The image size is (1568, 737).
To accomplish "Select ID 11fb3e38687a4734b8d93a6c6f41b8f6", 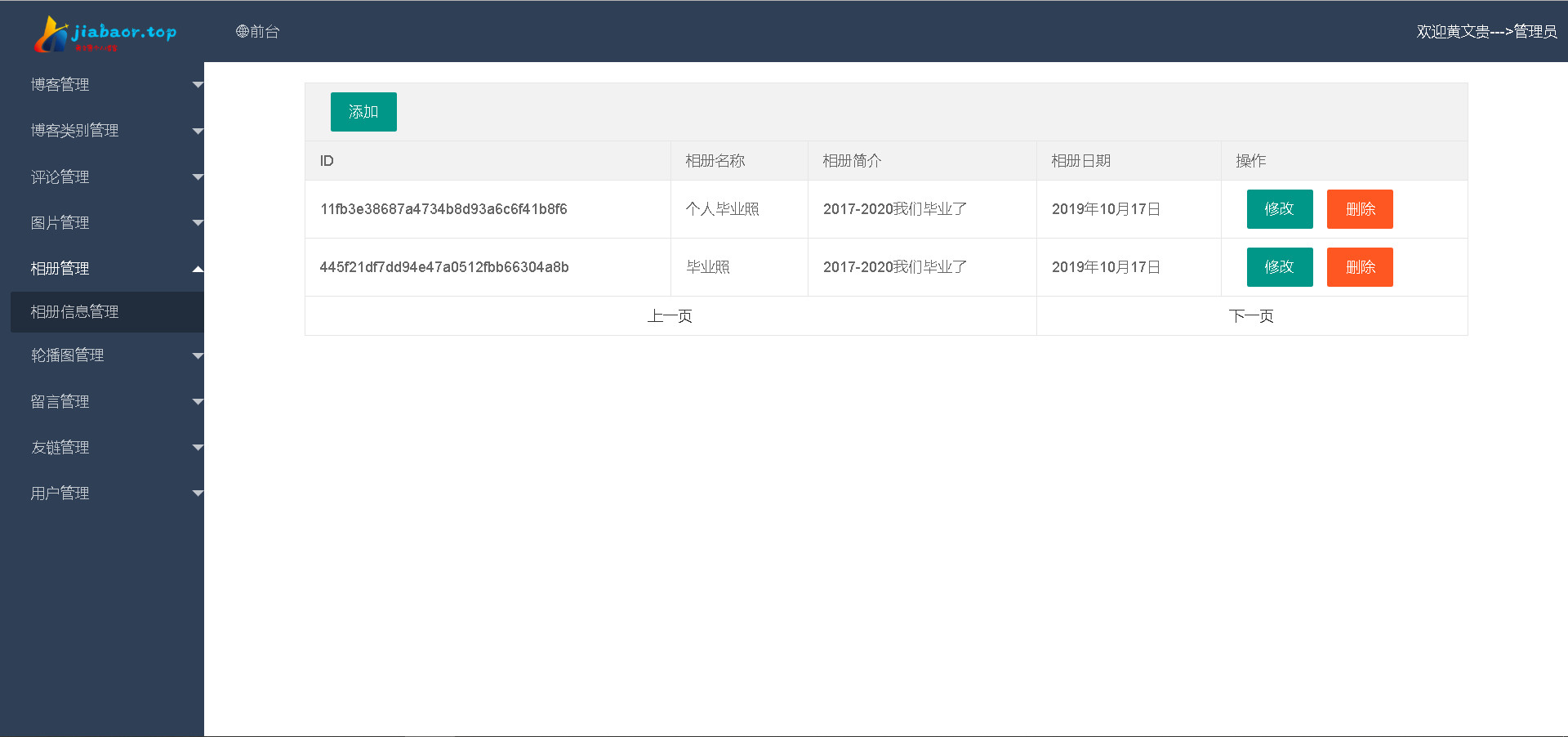I will point(443,209).
